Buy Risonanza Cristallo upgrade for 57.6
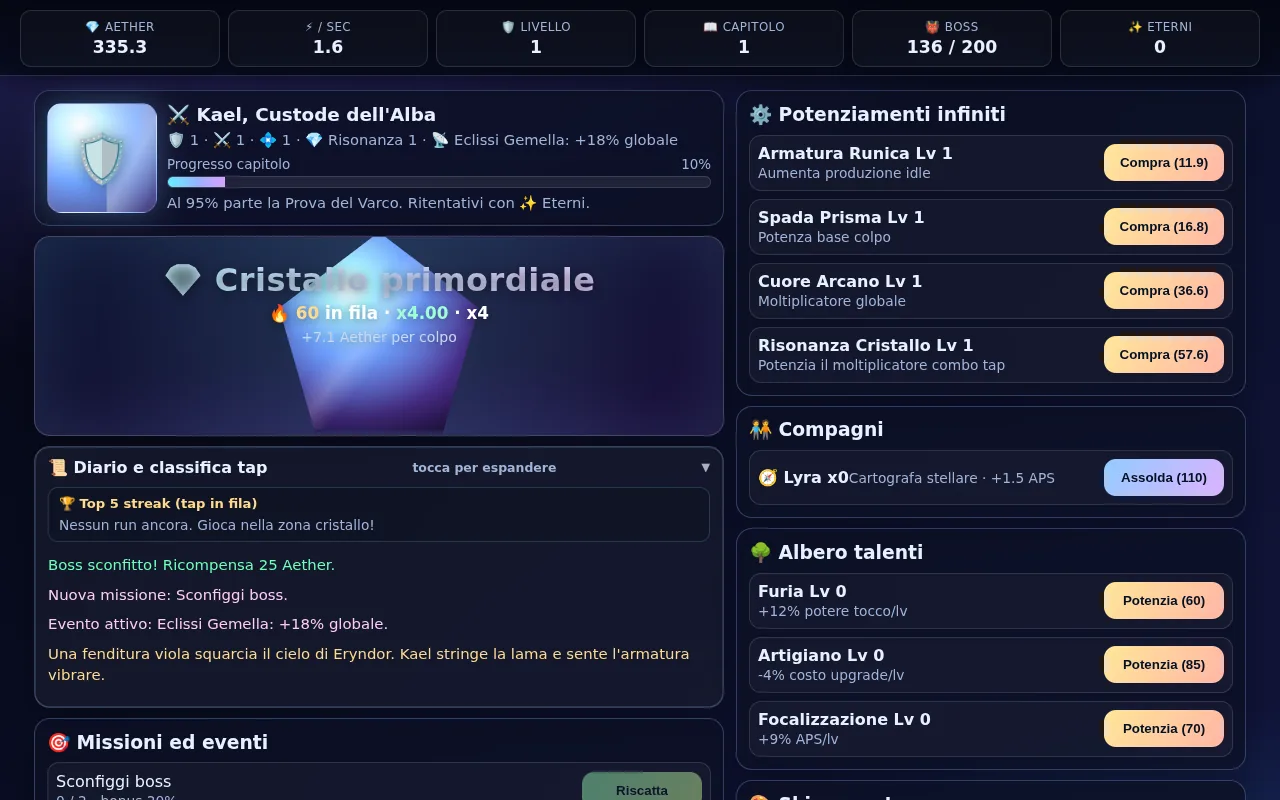The height and width of the screenshot is (800, 1280). (1163, 355)
